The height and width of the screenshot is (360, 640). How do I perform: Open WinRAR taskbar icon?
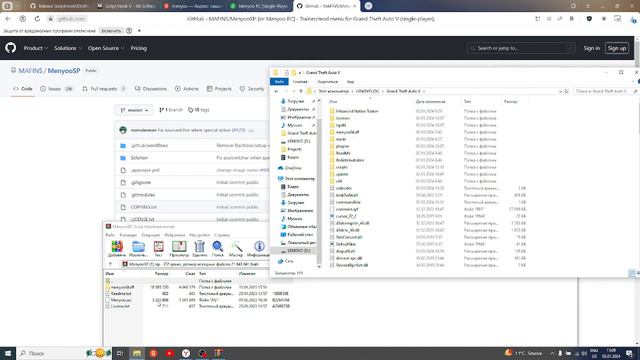tap(219, 353)
